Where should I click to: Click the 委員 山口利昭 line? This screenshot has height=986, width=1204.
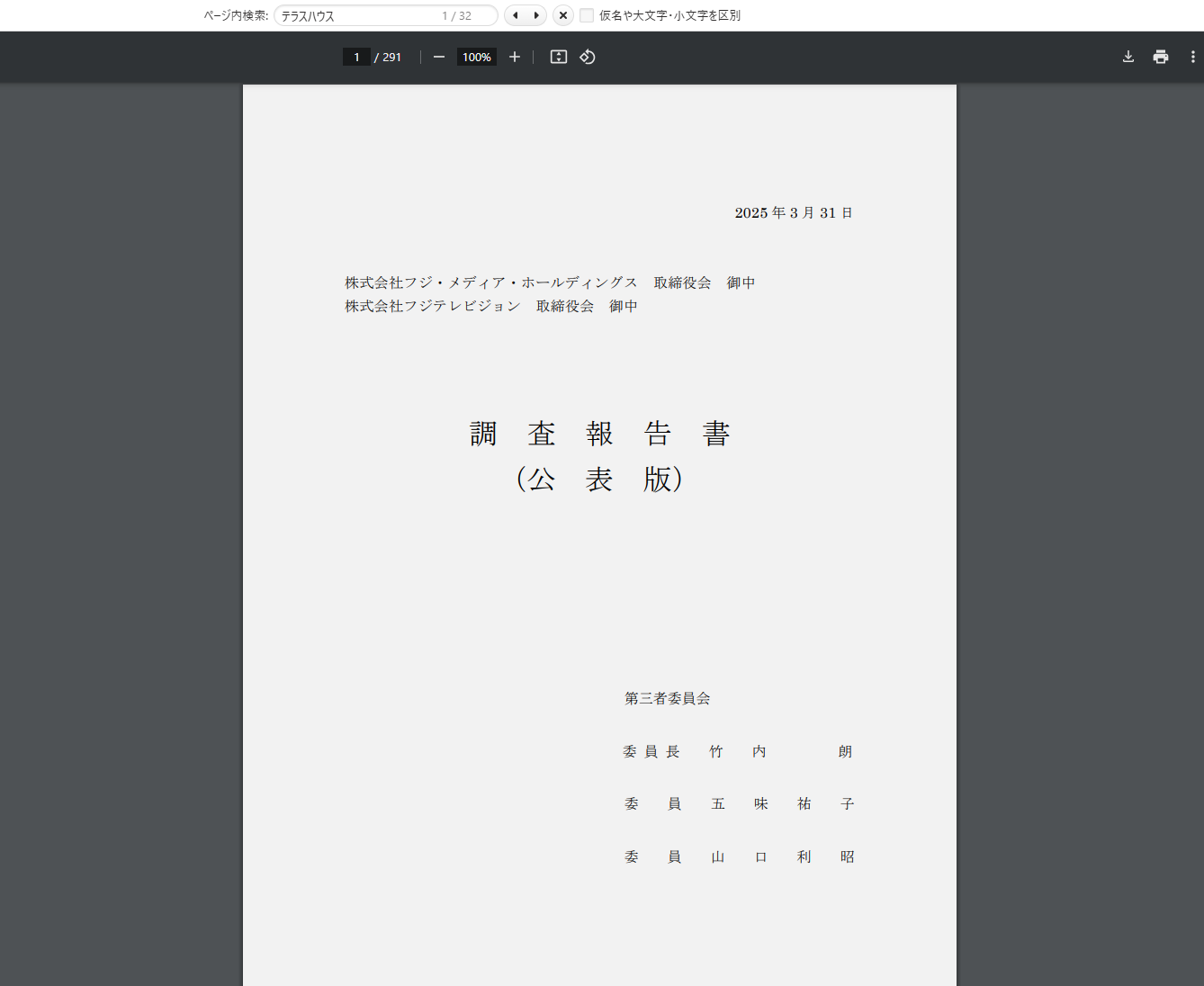click(x=739, y=856)
